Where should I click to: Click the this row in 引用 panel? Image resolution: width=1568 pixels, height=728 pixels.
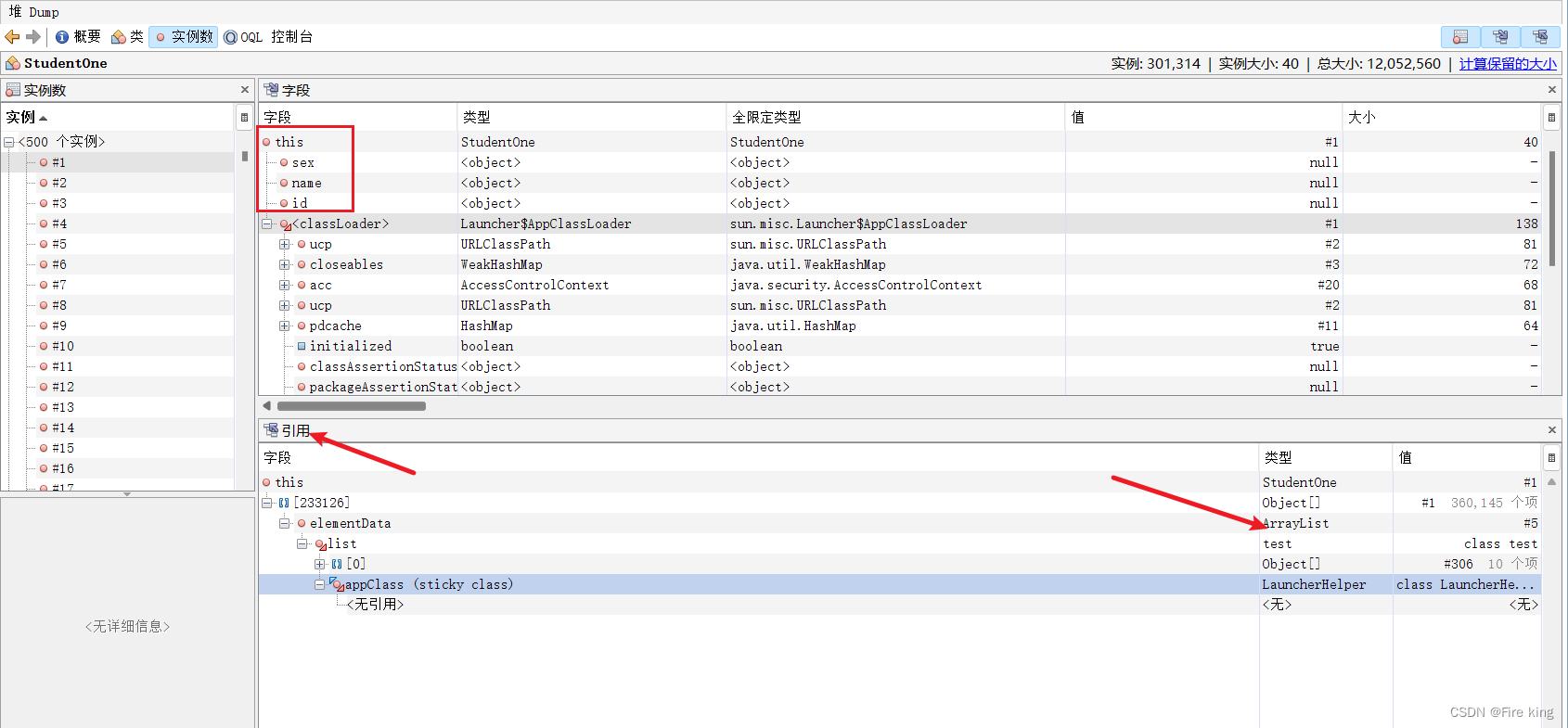coord(900,482)
